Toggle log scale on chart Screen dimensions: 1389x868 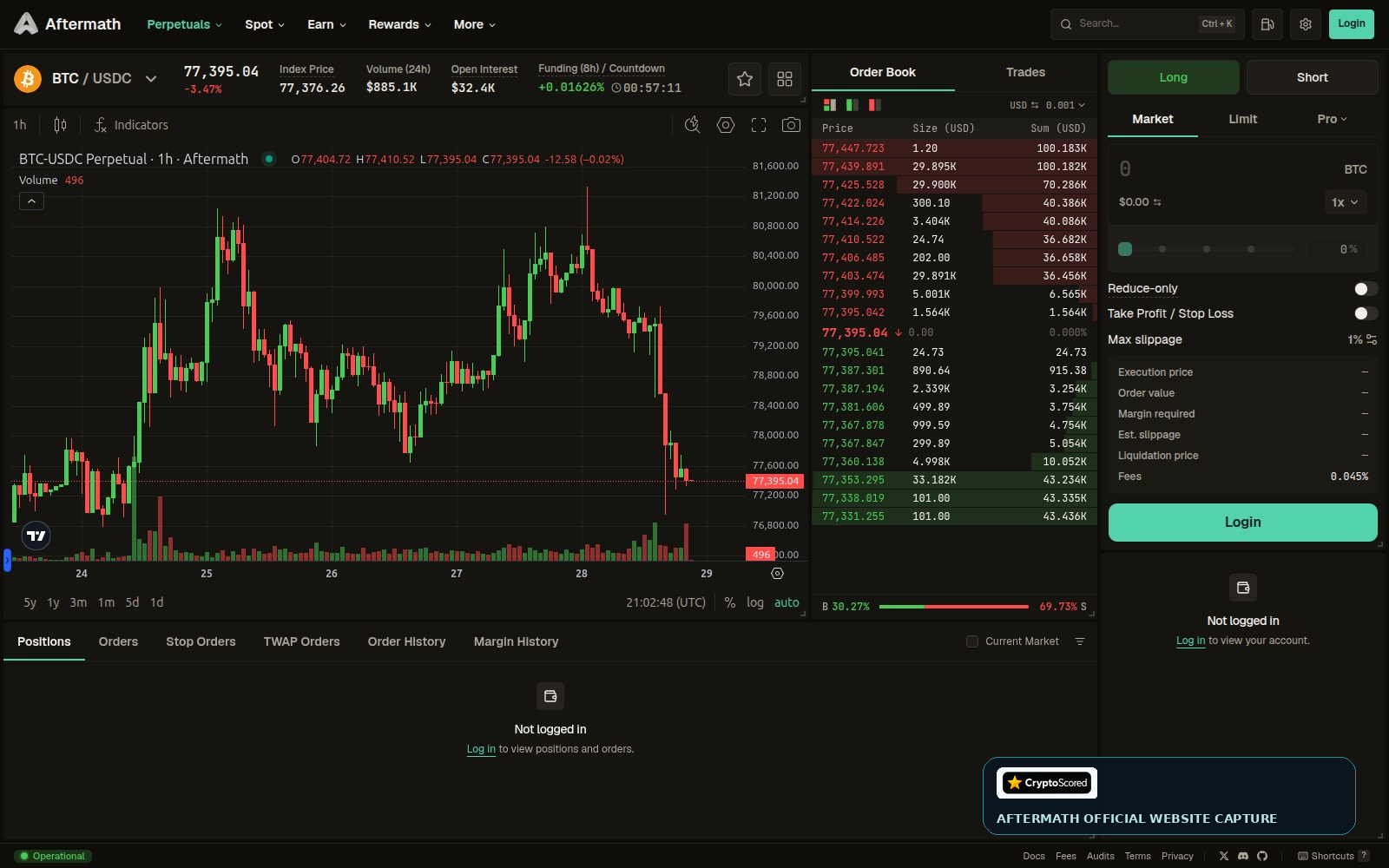click(x=755, y=602)
